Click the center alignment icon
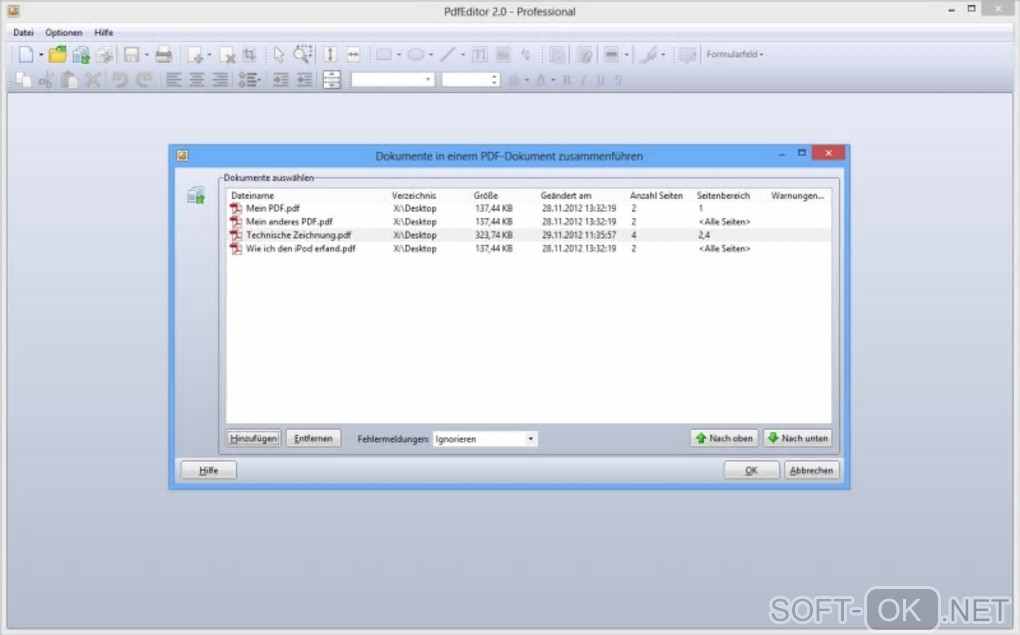 196,80
